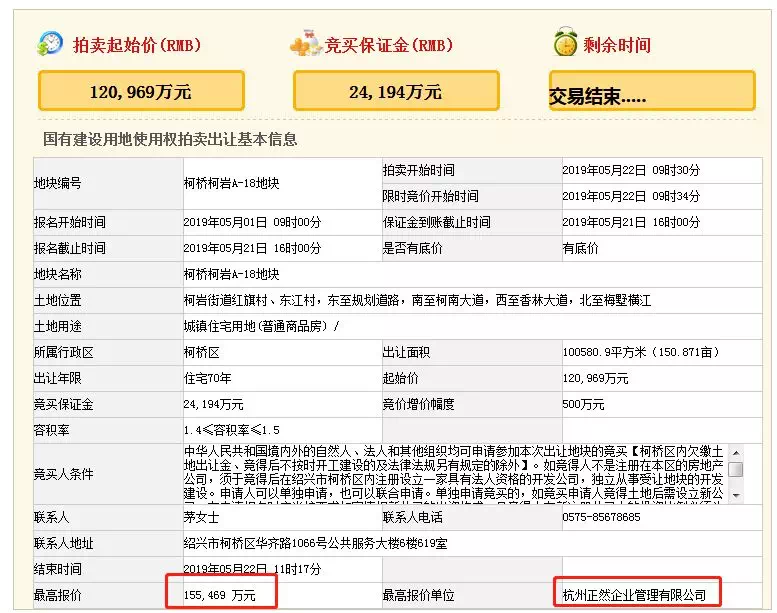Click the 地块编号 label cell
Screen dimensions: 777x613
coord(108,183)
